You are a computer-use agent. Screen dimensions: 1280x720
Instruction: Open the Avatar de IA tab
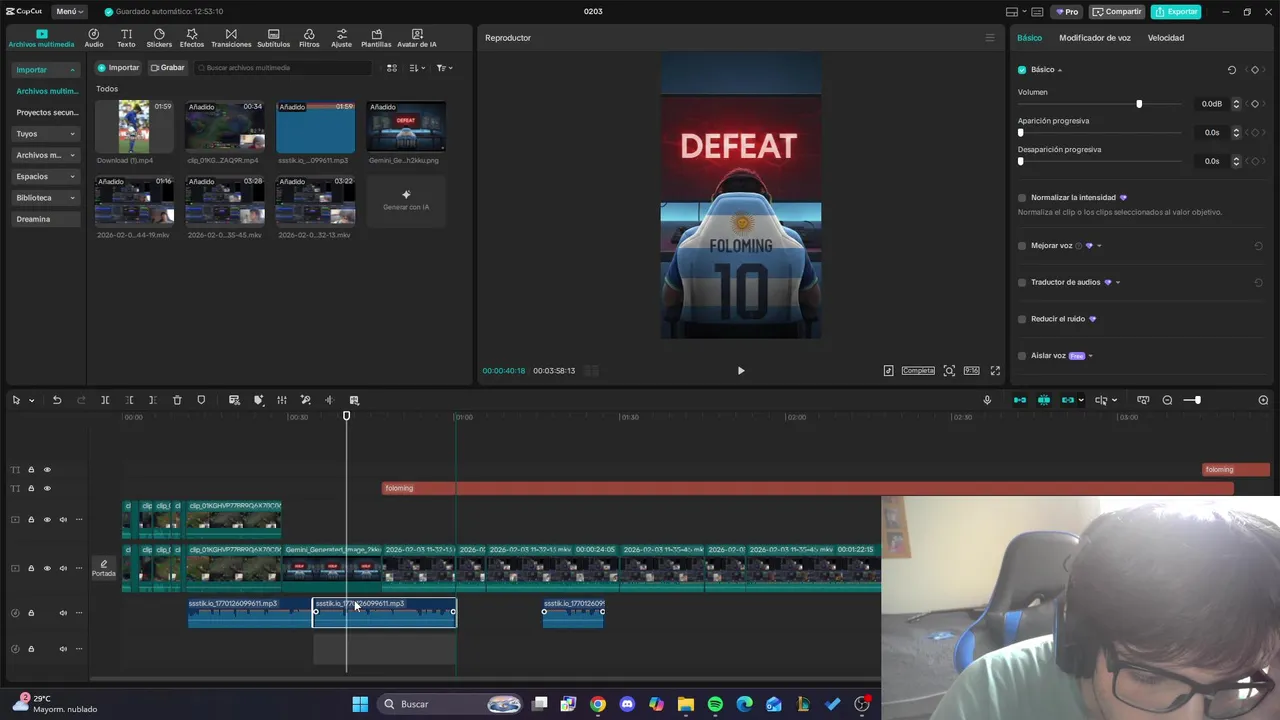[417, 38]
